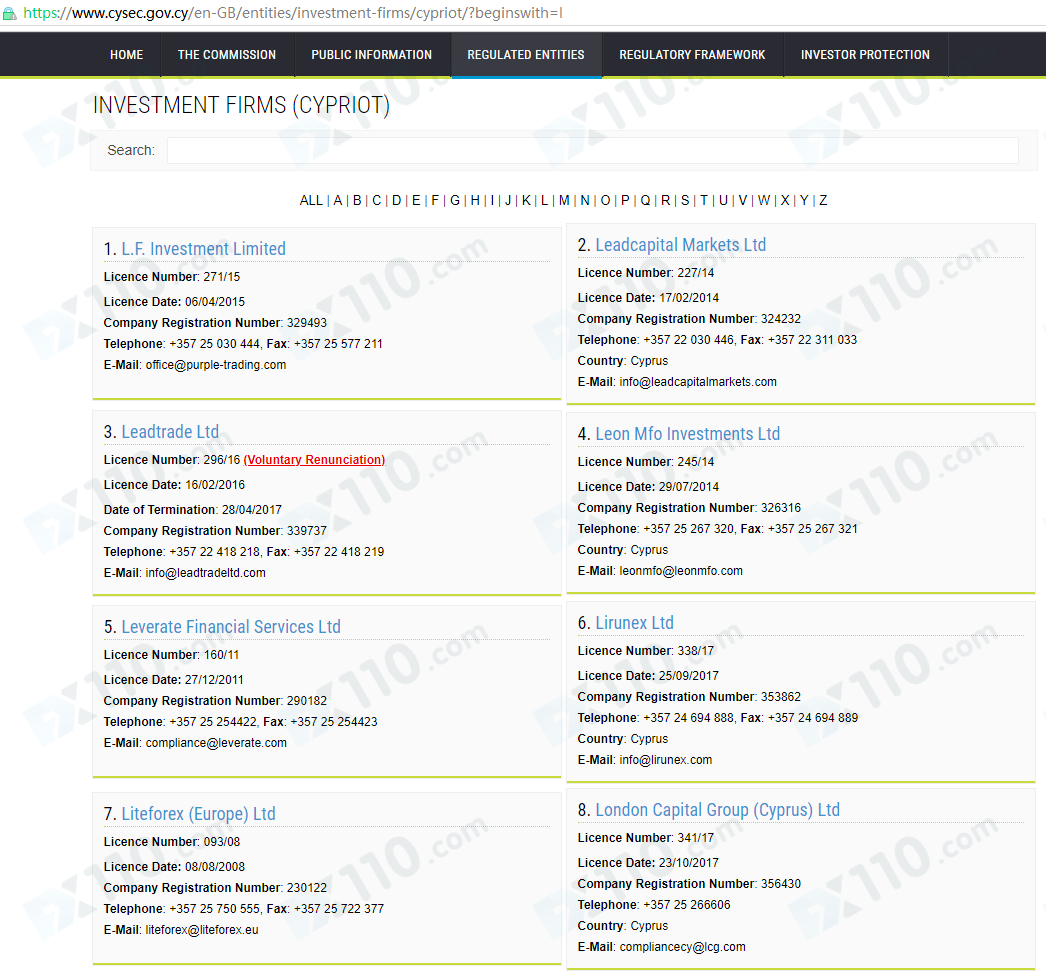Select email office@purple-trading.com

click(x=216, y=365)
